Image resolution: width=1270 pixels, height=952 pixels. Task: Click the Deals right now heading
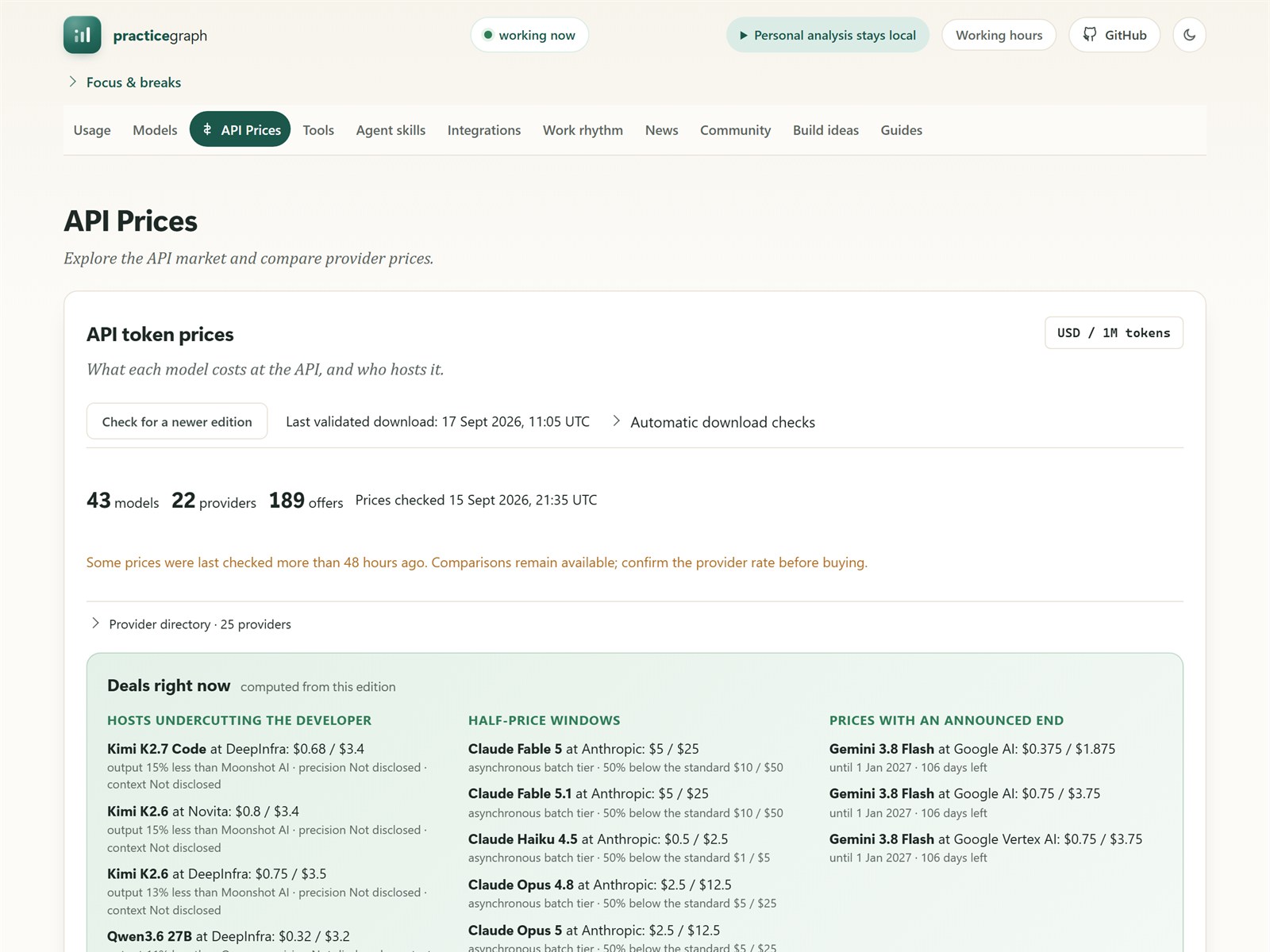coord(168,685)
